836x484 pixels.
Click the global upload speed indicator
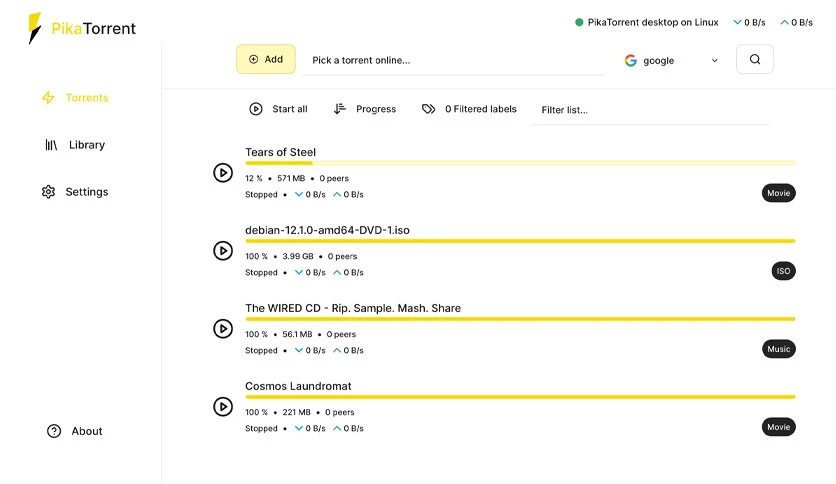[797, 22]
